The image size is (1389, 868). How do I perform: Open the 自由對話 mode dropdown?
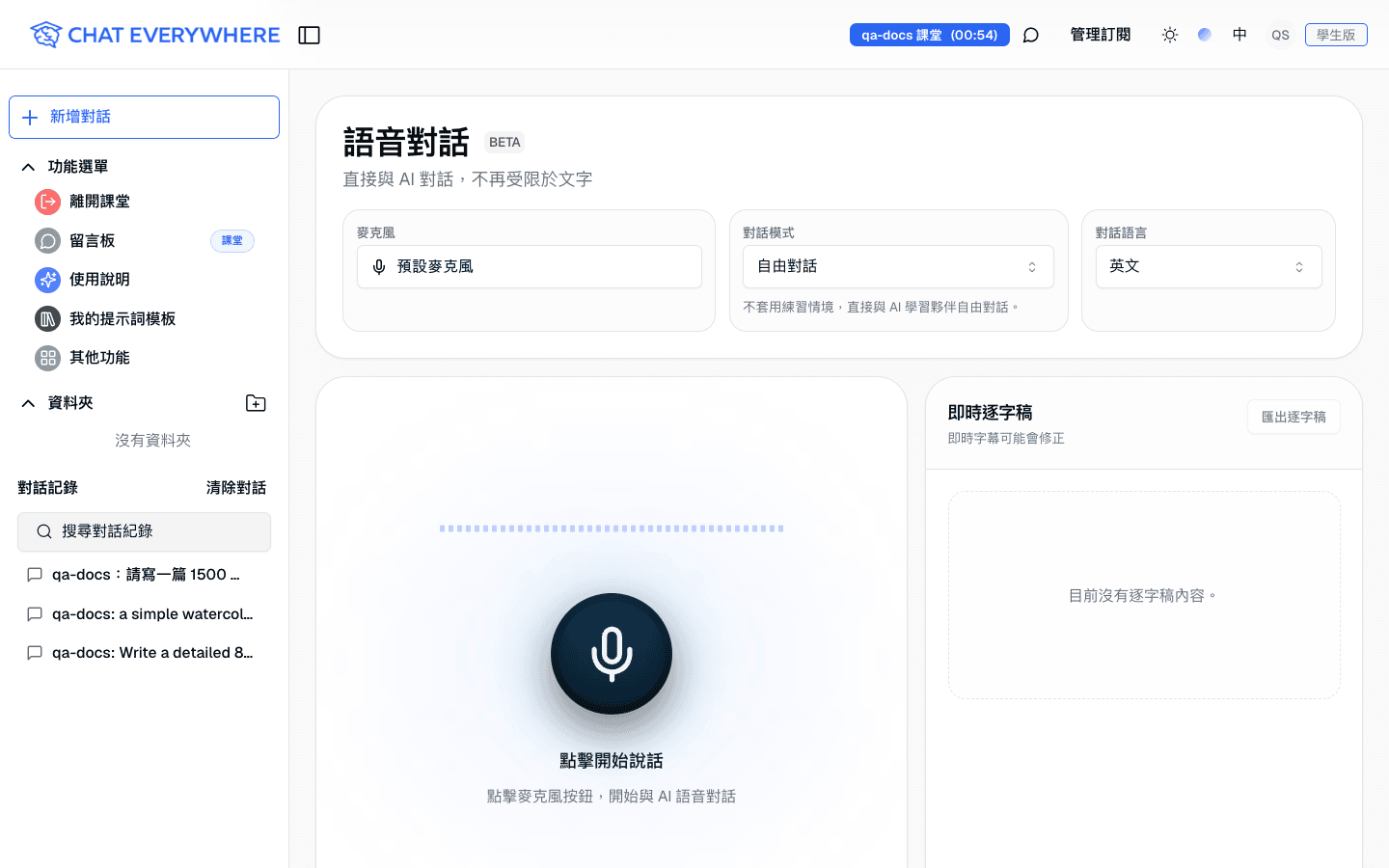pyautogui.click(x=898, y=267)
